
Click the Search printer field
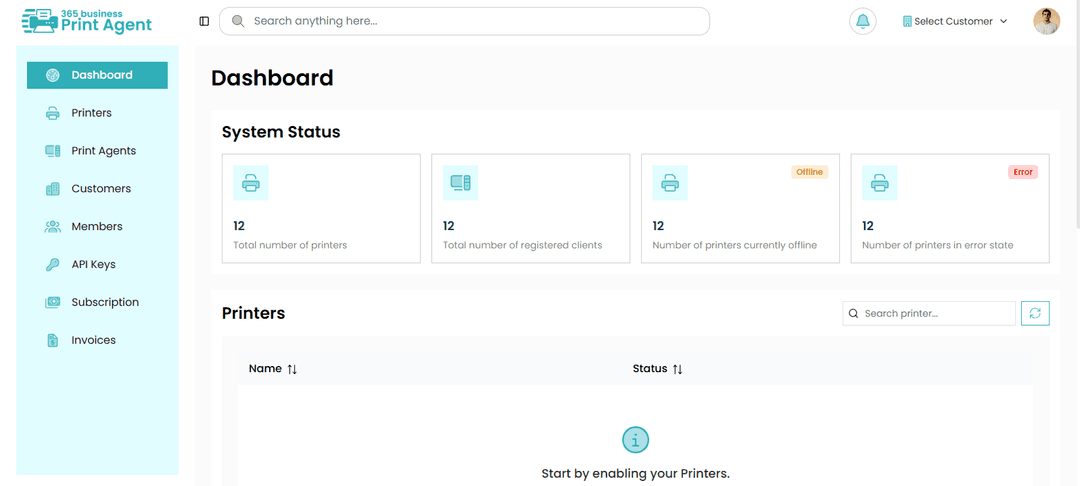click(x=928, y=313)
